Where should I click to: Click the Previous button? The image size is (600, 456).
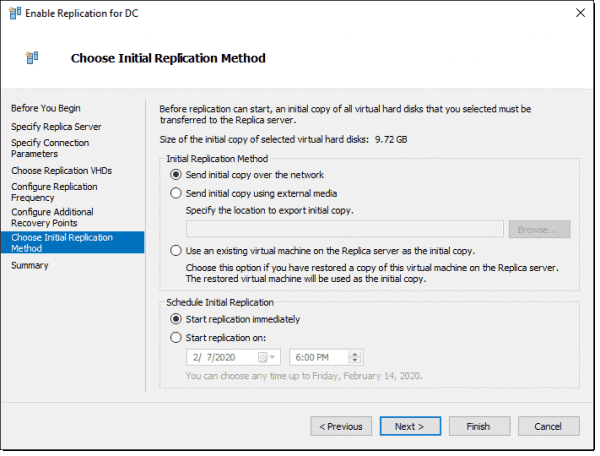tap(341, 426)
